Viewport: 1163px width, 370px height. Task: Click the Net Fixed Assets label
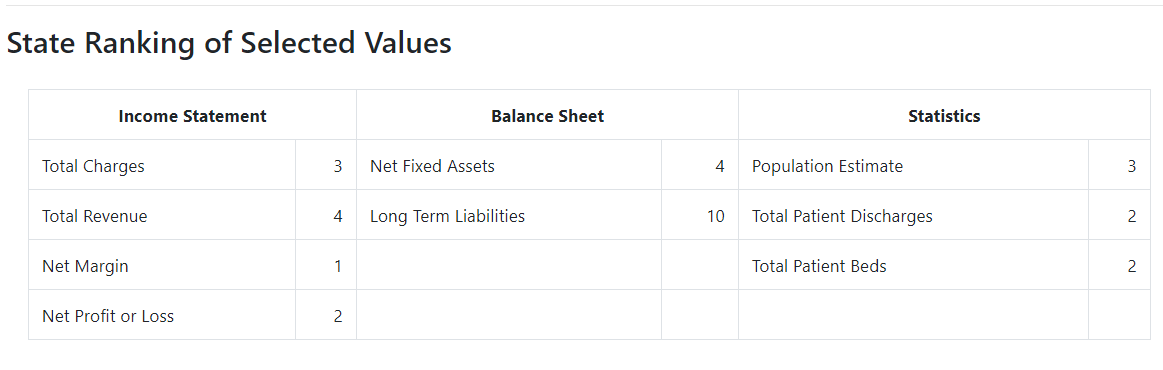pyautogui.click(x=432, y=166)
